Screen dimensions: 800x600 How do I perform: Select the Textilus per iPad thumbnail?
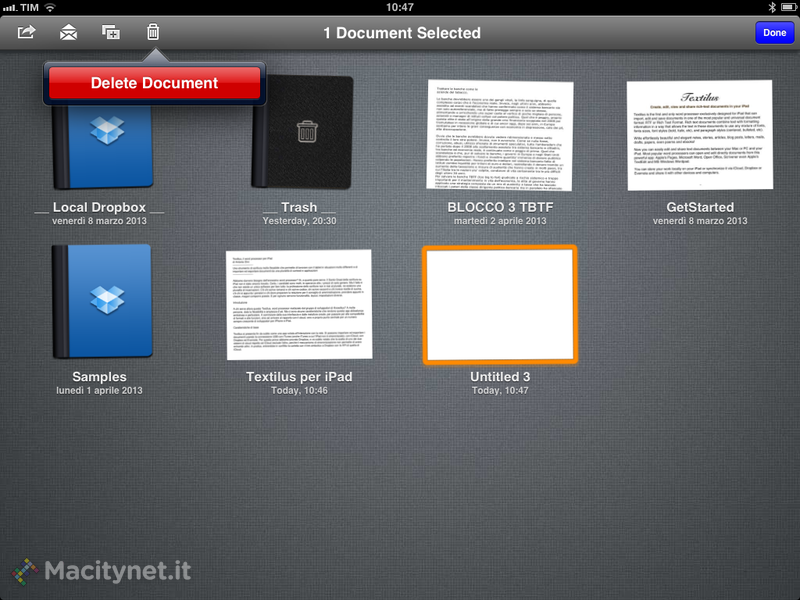[x=299, y=305]
